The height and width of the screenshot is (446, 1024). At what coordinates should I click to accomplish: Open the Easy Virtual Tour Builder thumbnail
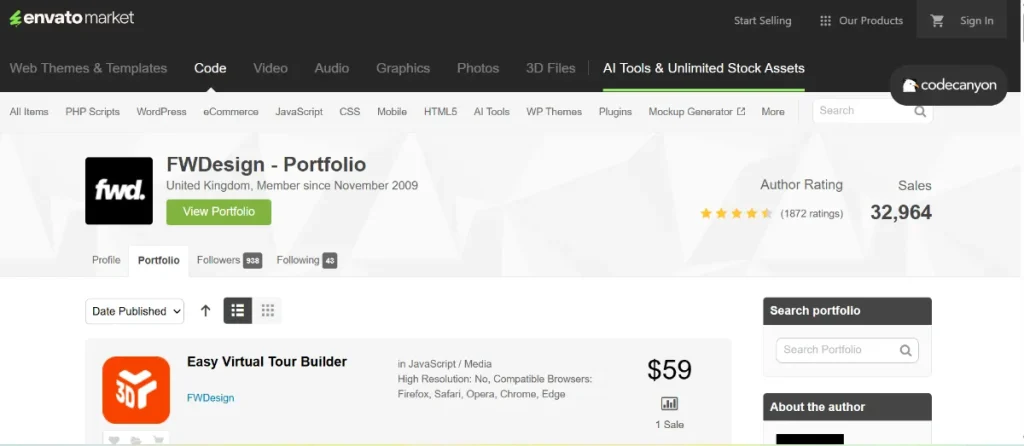[135, 390]
